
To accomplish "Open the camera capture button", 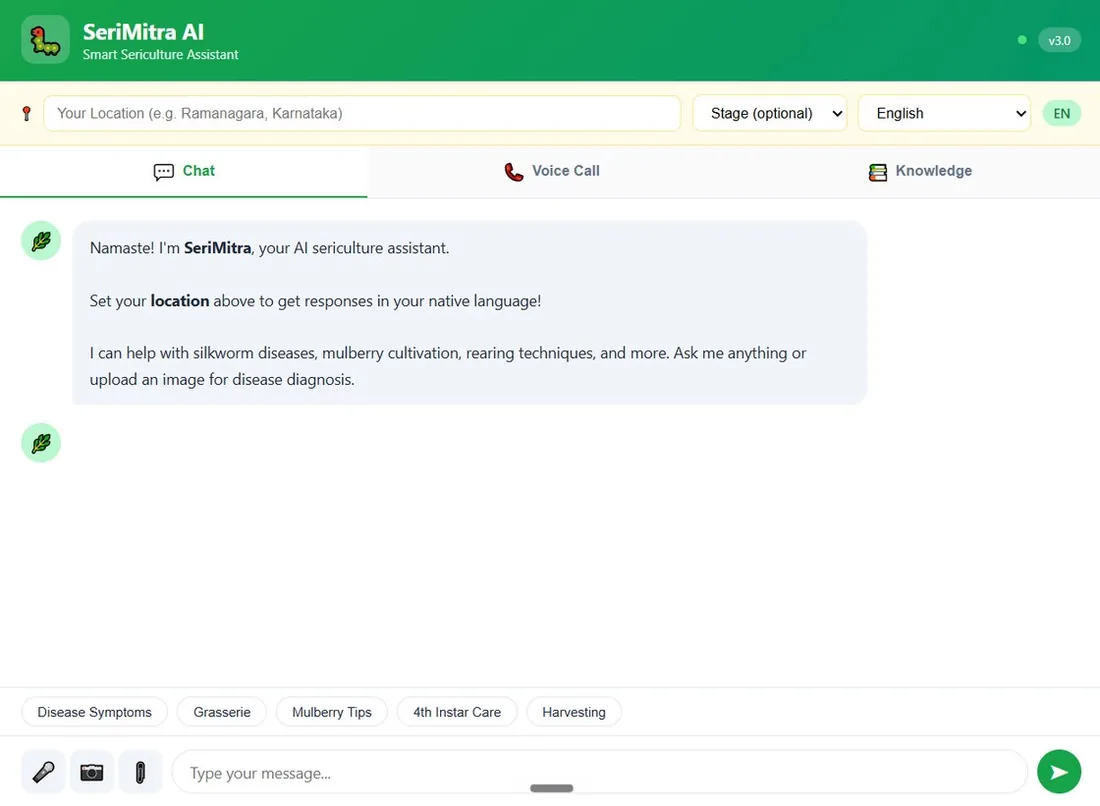I will click(x=92, y=772).
